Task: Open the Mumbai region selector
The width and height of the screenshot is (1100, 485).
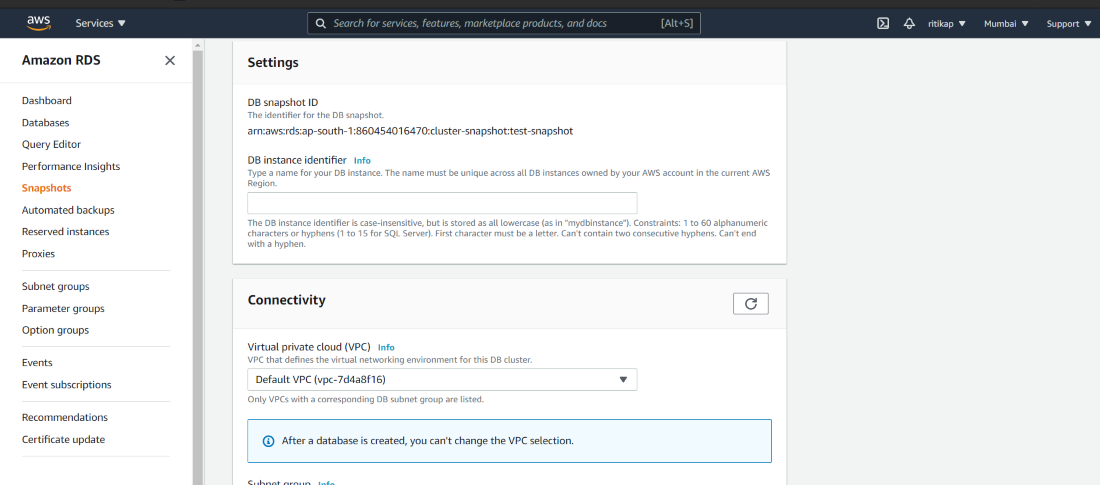Action: pos(1006,23)
